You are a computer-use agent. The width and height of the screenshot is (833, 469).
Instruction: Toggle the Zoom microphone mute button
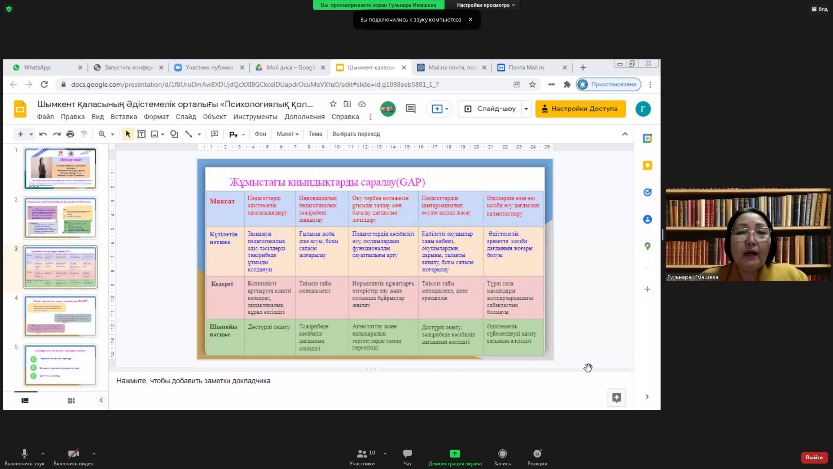tap(24, 454)
